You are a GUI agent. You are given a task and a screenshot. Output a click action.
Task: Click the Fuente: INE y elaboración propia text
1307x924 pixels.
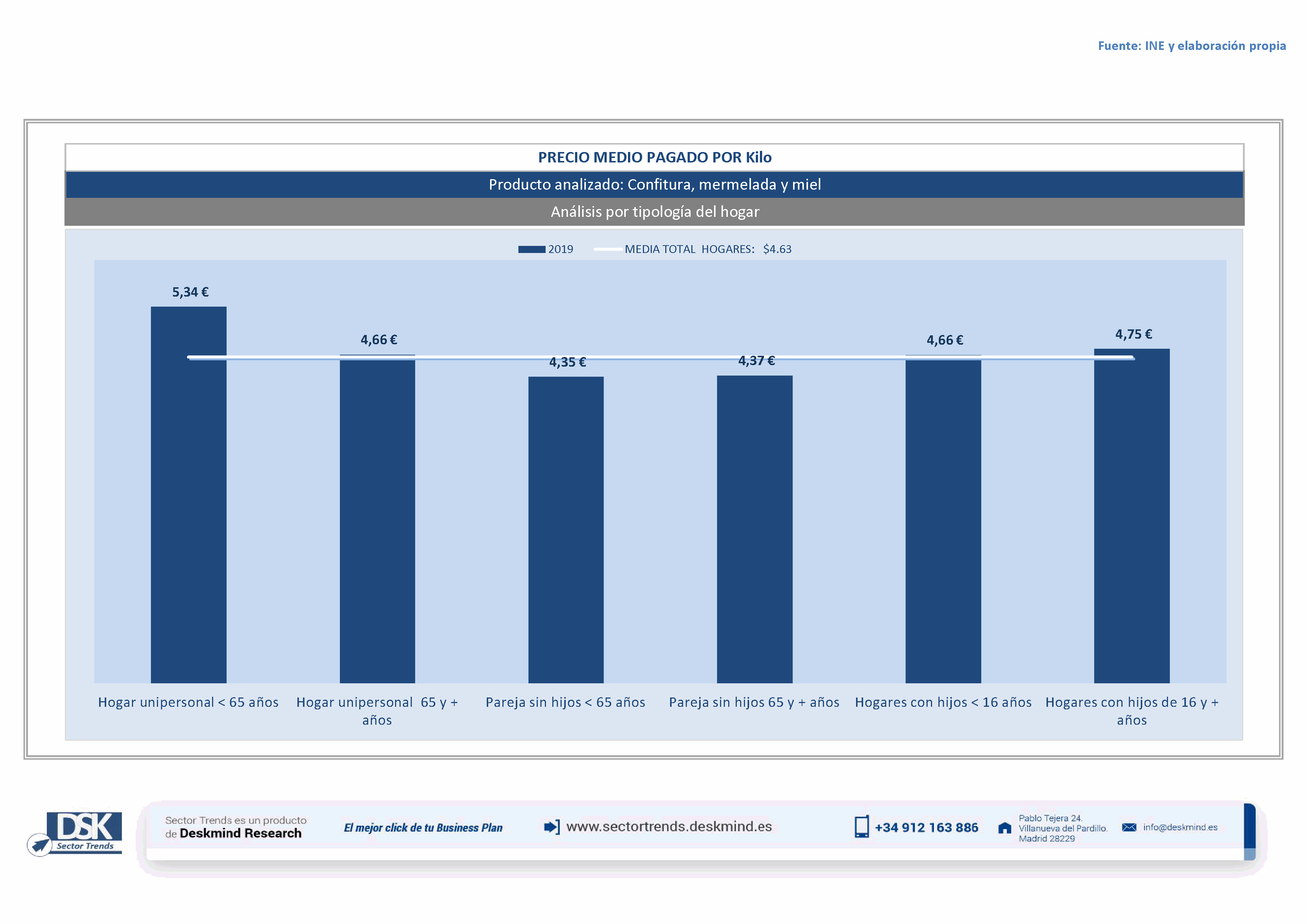[x=1191, y=46]
